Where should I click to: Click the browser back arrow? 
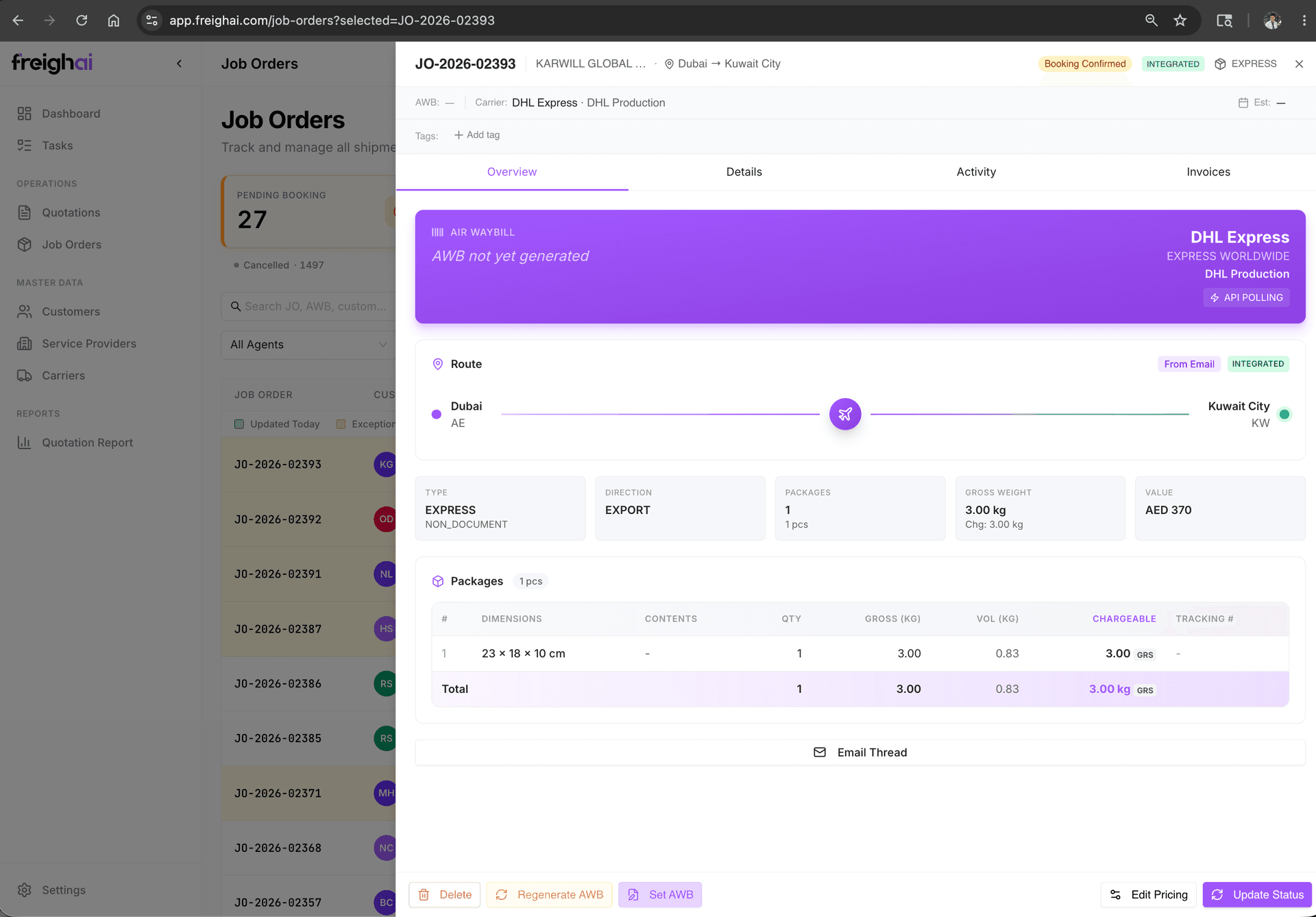(x=18, y=21)
